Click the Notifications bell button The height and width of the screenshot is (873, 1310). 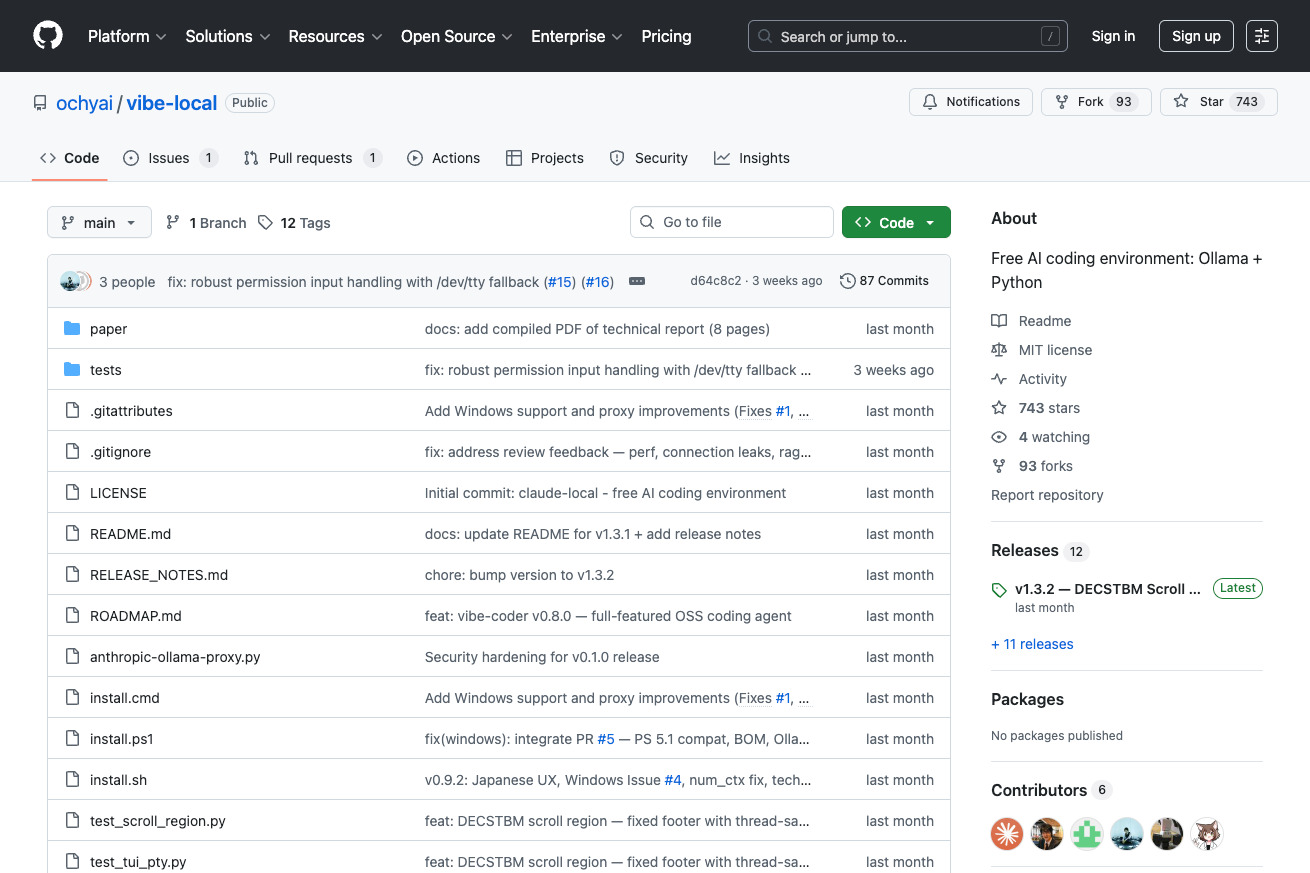point(971,102)
